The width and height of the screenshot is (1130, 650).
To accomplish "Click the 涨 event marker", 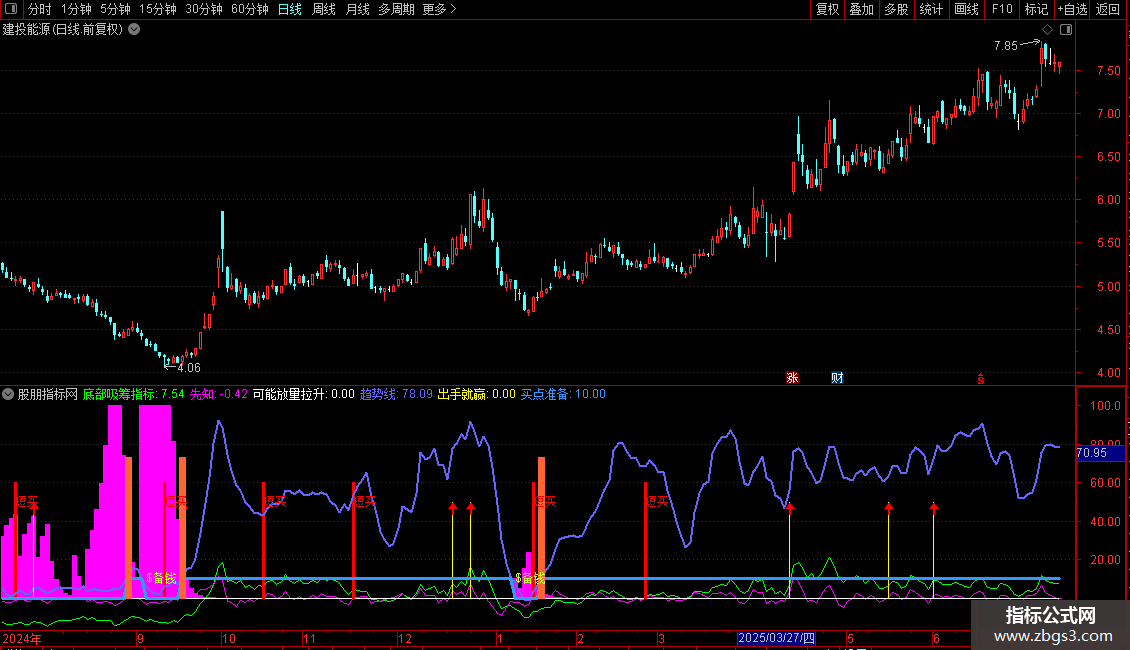I will click(x=792, y=378).
